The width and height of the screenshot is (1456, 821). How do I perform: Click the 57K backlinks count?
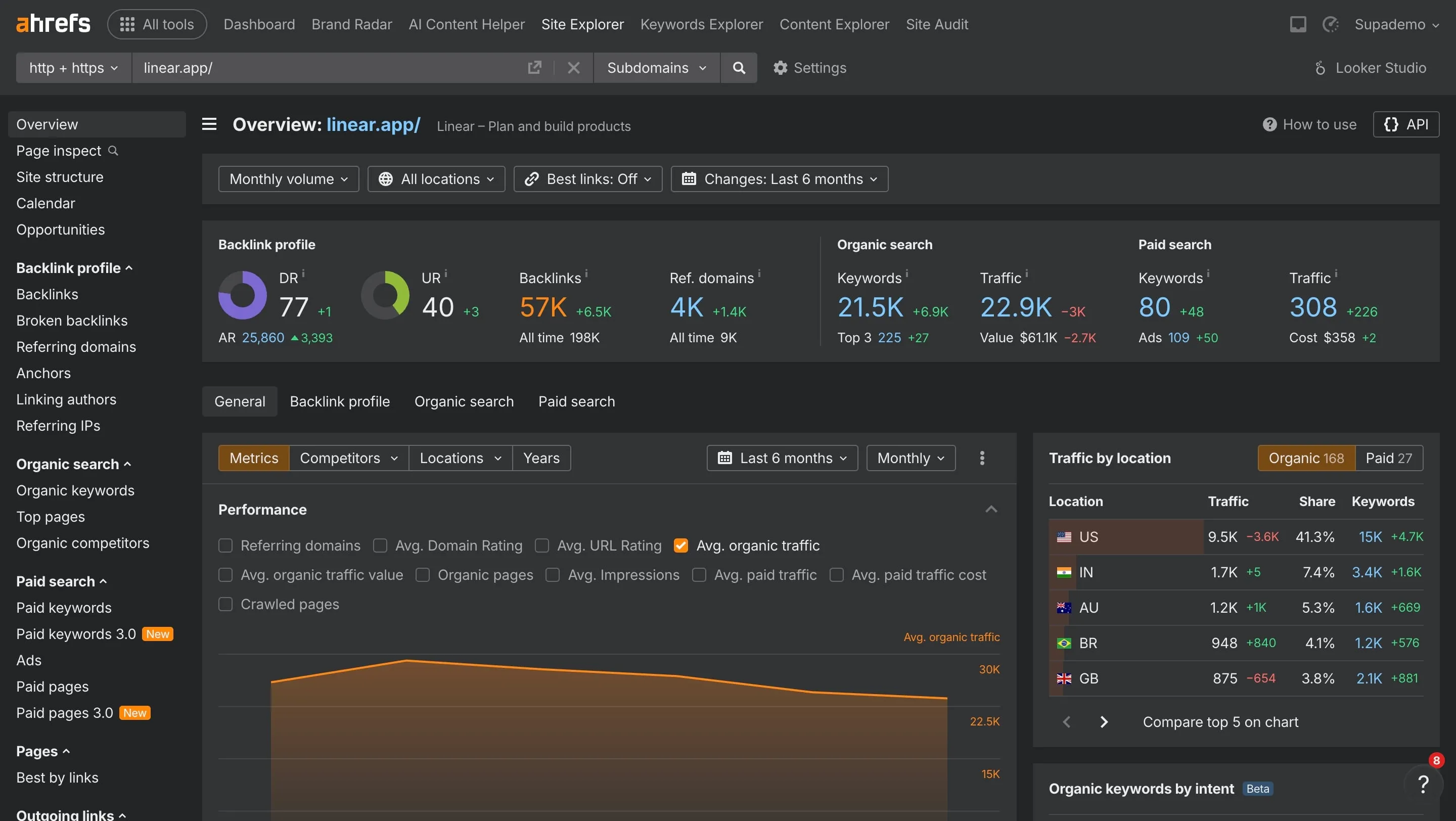[543, 307]
